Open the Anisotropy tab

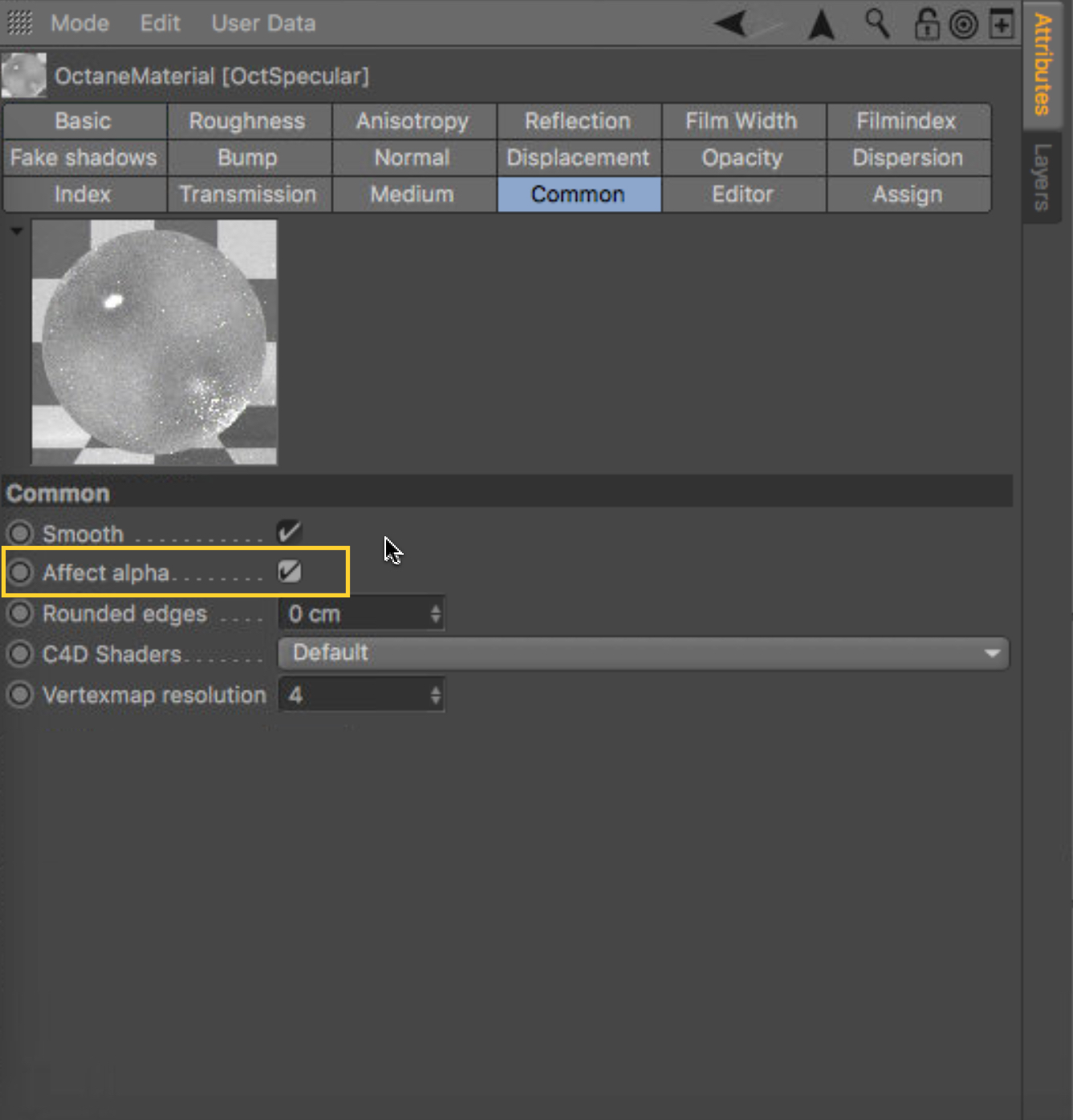[413, 121]
